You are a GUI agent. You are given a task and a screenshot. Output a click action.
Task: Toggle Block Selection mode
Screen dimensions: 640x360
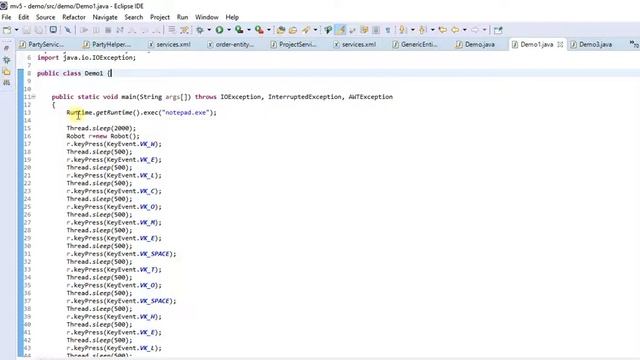[x=376, y=30]
